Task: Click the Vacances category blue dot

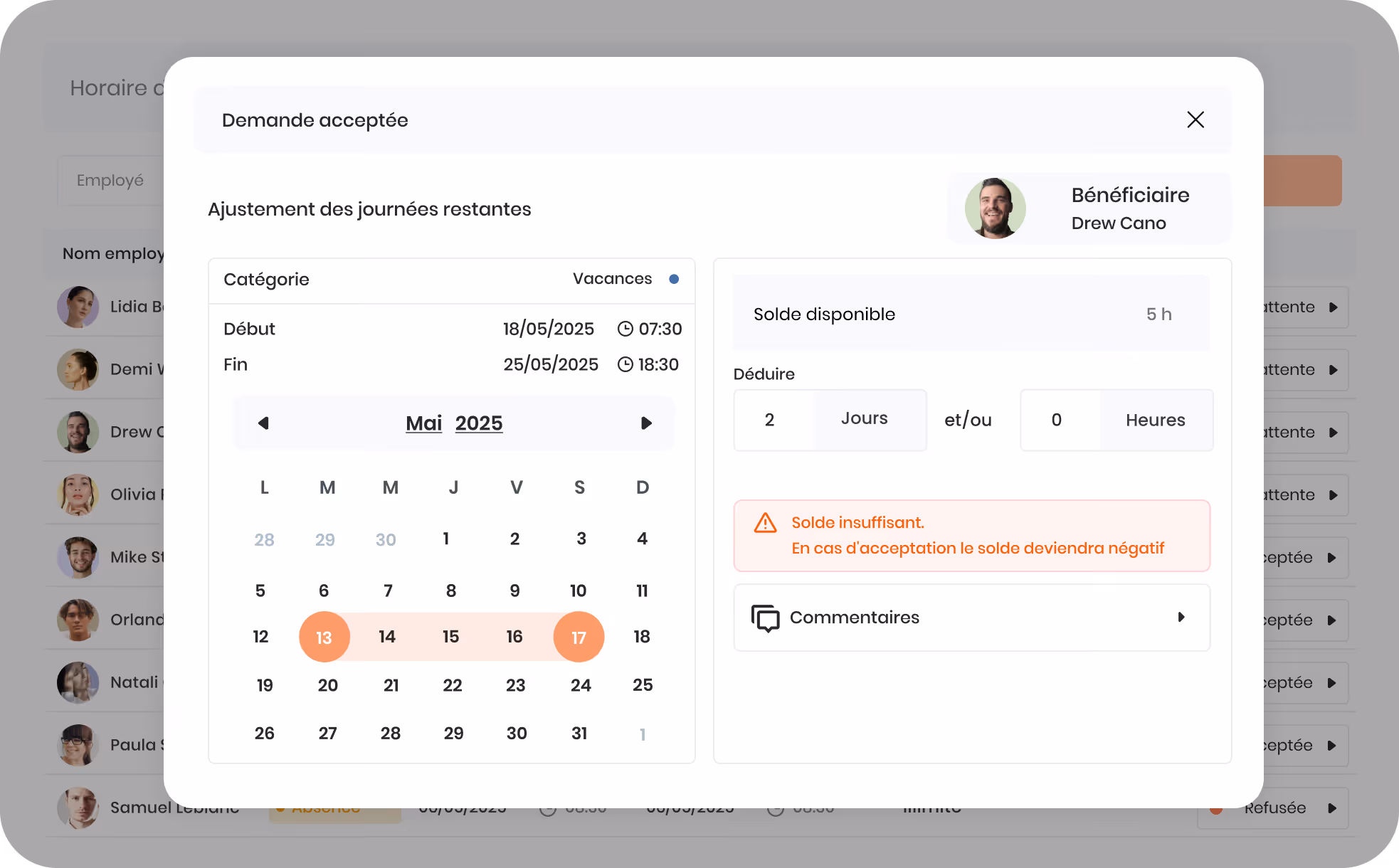Action: click(x=674, y=279)
